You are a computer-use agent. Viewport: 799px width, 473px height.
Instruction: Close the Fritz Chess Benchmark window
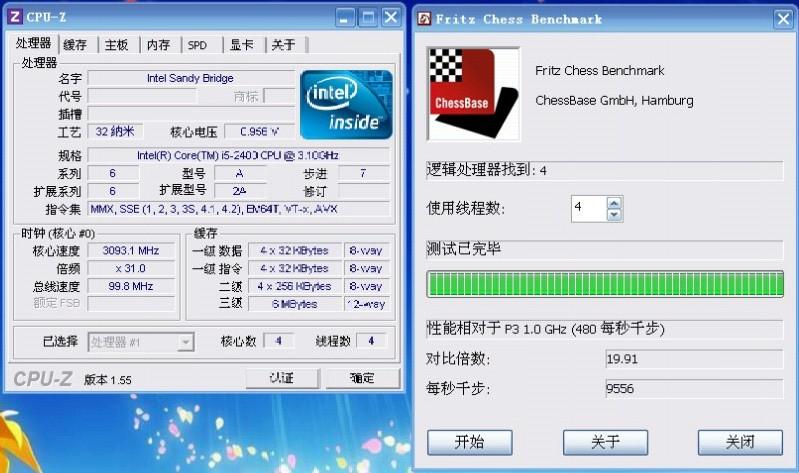[x=783, y=19]
